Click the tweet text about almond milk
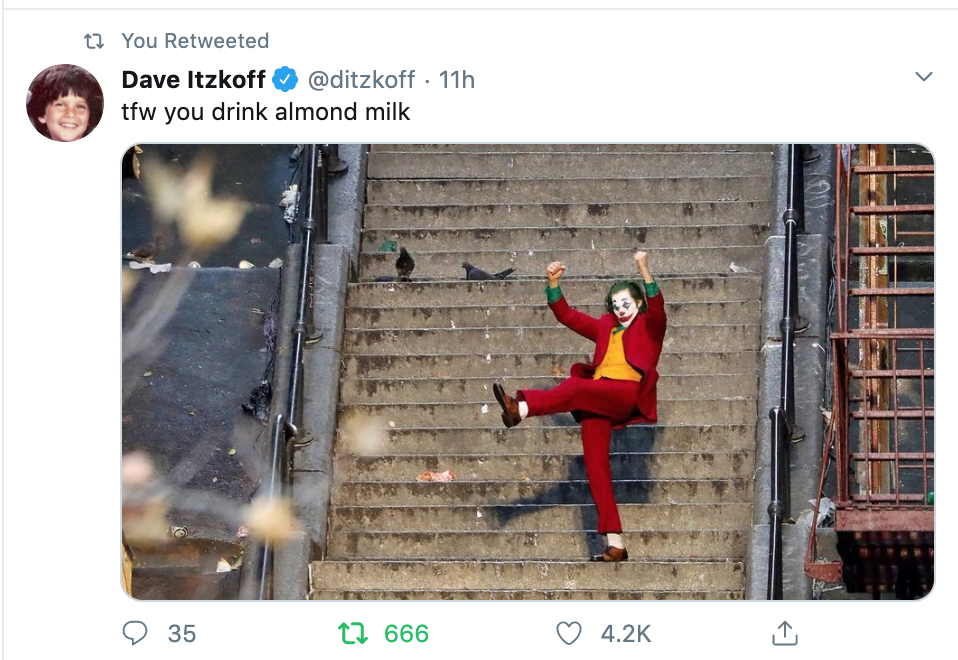 [x=266, y=111]
